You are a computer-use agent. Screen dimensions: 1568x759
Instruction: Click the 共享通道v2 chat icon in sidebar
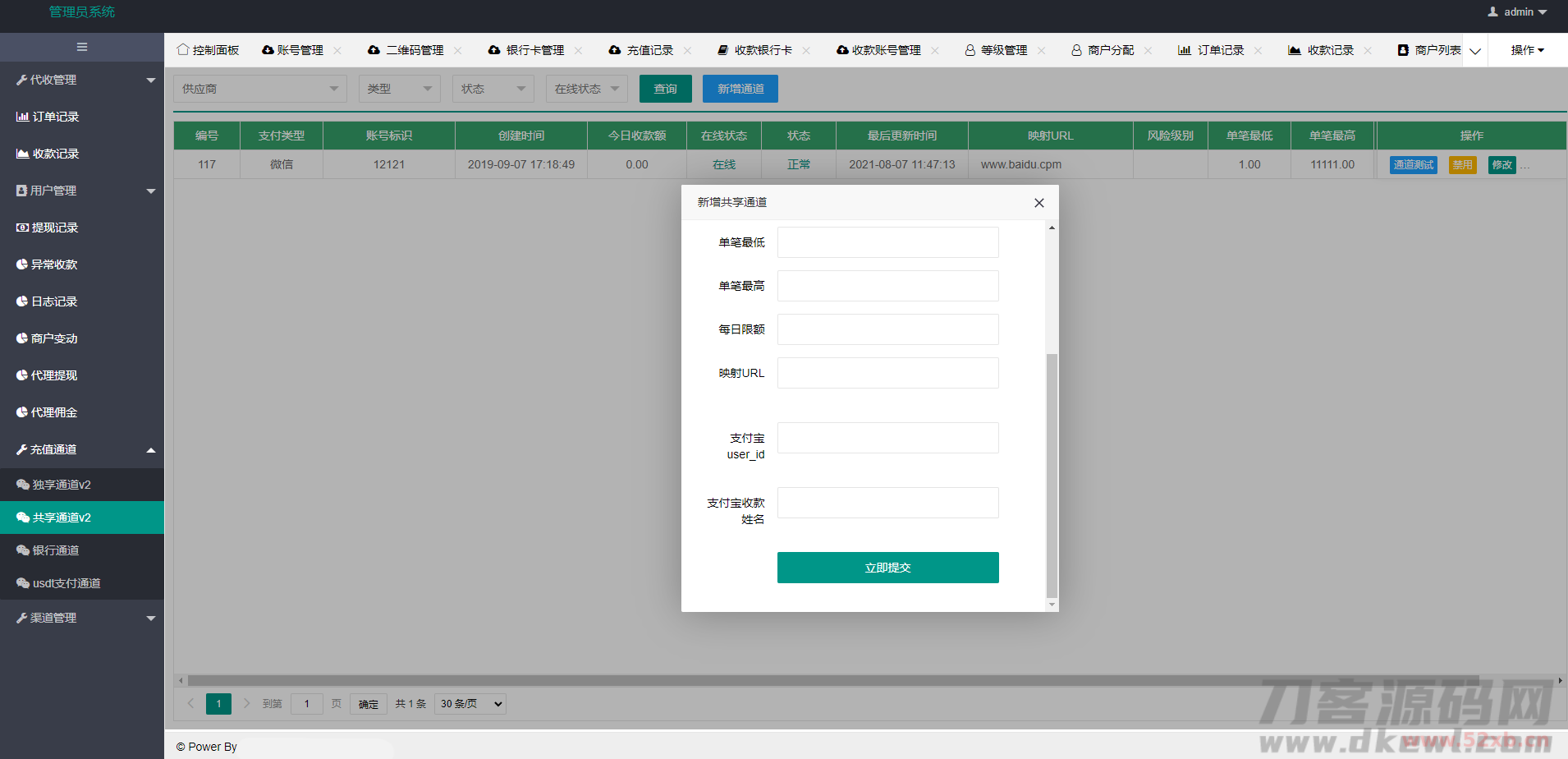coord(22,517)
